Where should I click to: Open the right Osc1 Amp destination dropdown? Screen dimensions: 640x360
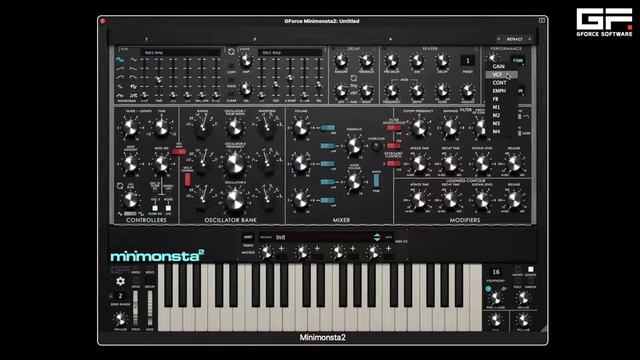[290, 52]
